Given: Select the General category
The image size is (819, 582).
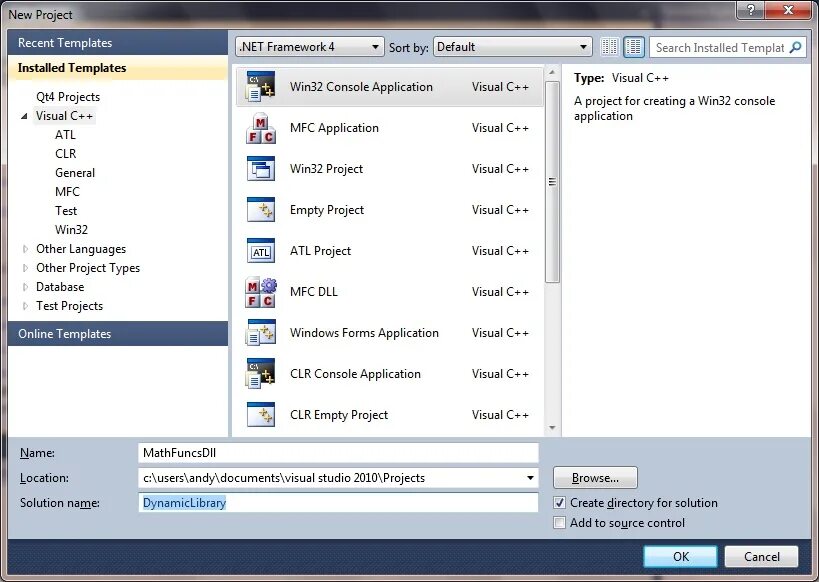Looking at the screenshot, I should click(x=75, y=173).
